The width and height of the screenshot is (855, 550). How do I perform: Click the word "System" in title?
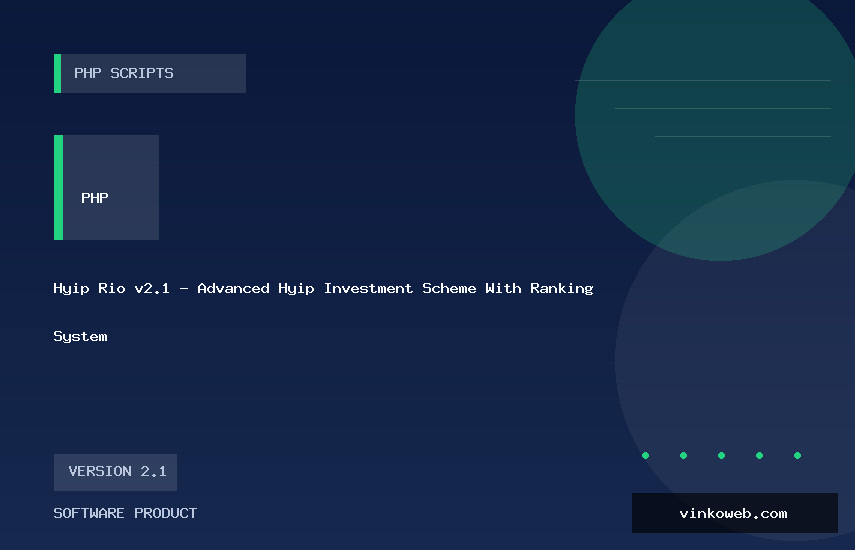80,336
